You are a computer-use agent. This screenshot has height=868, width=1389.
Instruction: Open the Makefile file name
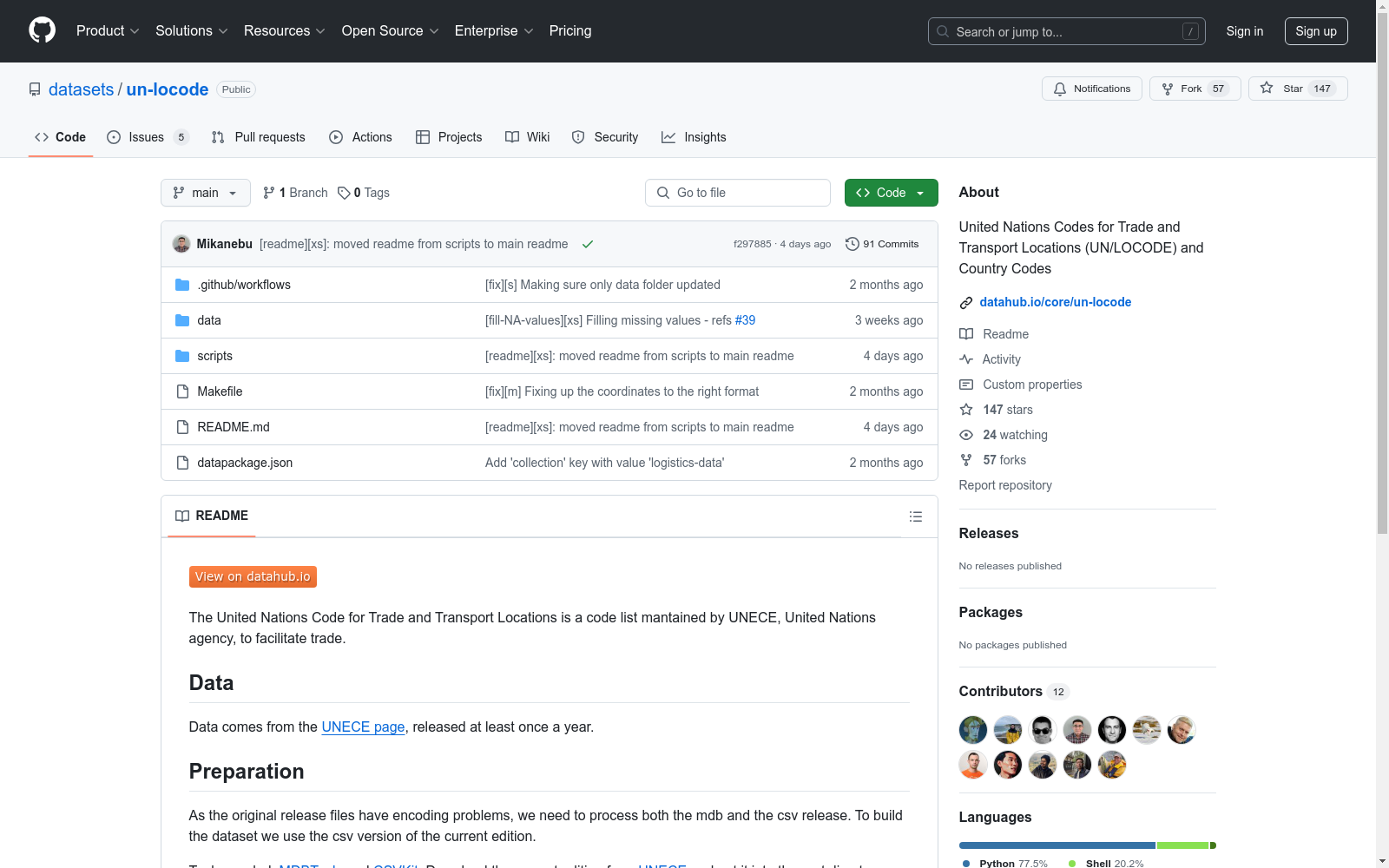tap(220, 391)
